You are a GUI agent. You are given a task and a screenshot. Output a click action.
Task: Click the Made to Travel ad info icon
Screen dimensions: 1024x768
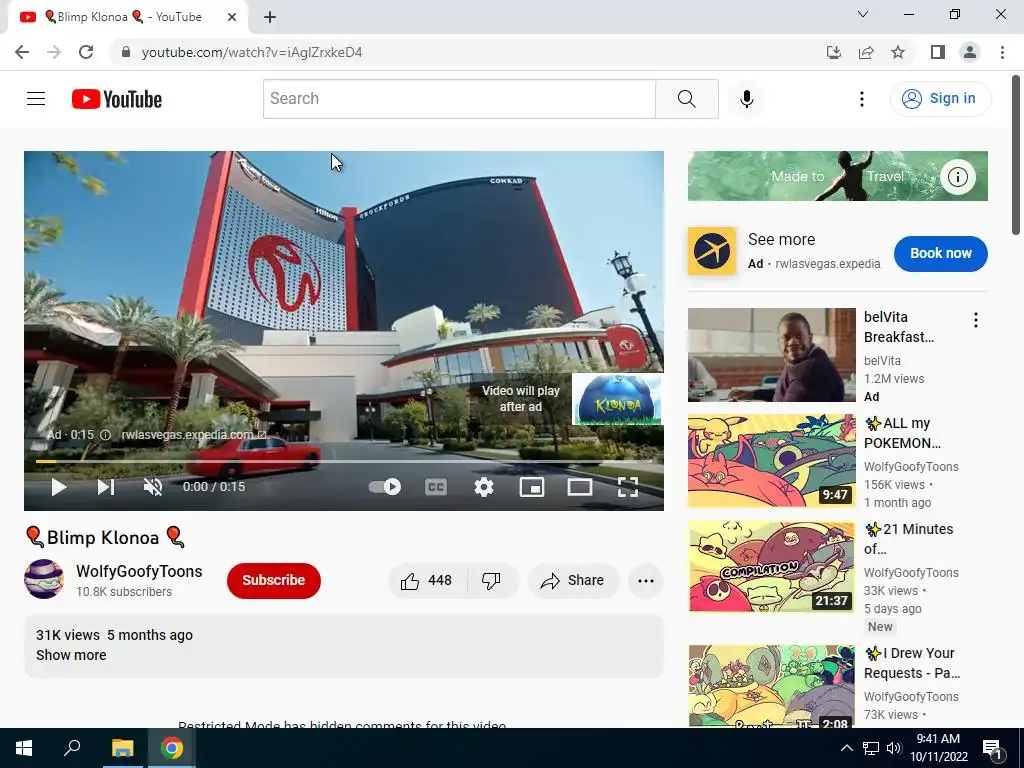point(957,177)
